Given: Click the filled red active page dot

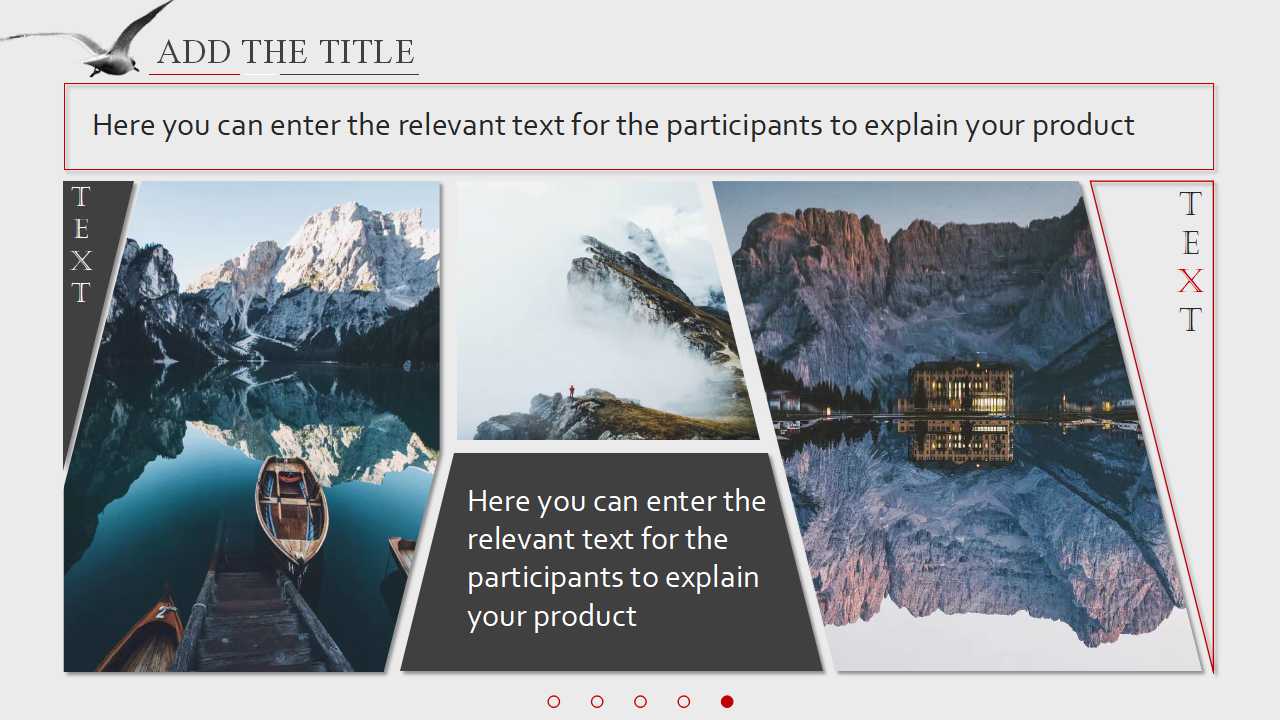Looking at the screenshot, I should click(727, 702).
